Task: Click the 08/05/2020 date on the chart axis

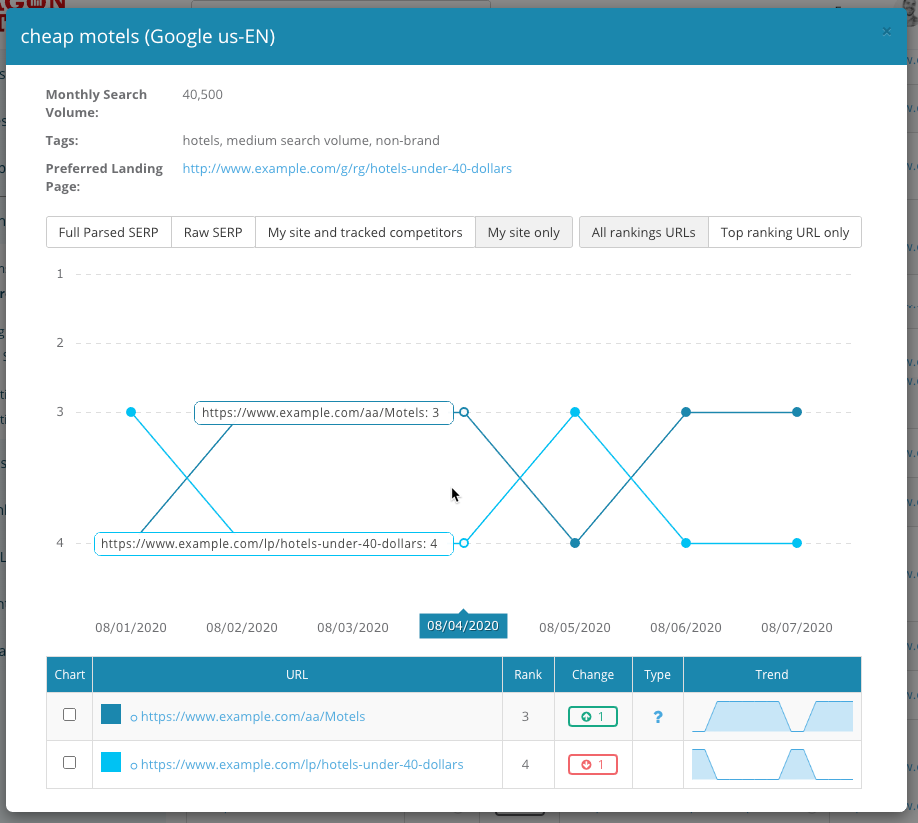Action: [574, 628]
